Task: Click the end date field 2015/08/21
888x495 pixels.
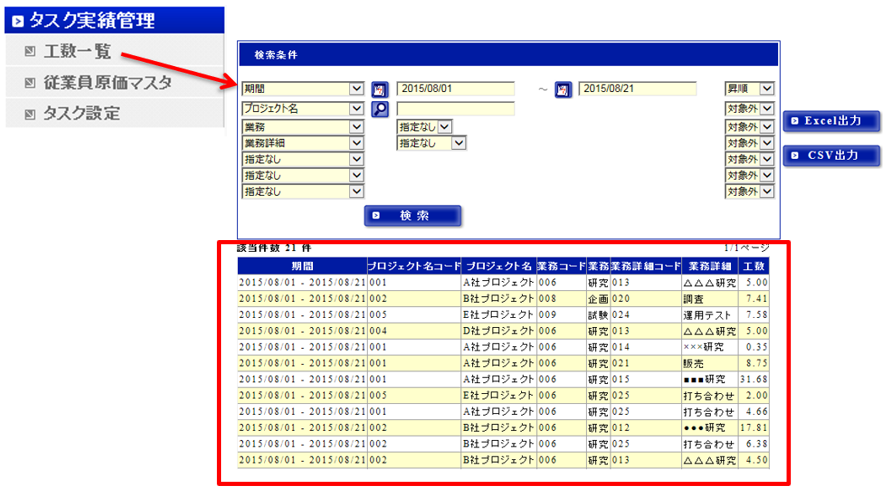Action: pyautogui.click(x=637, y=89)
